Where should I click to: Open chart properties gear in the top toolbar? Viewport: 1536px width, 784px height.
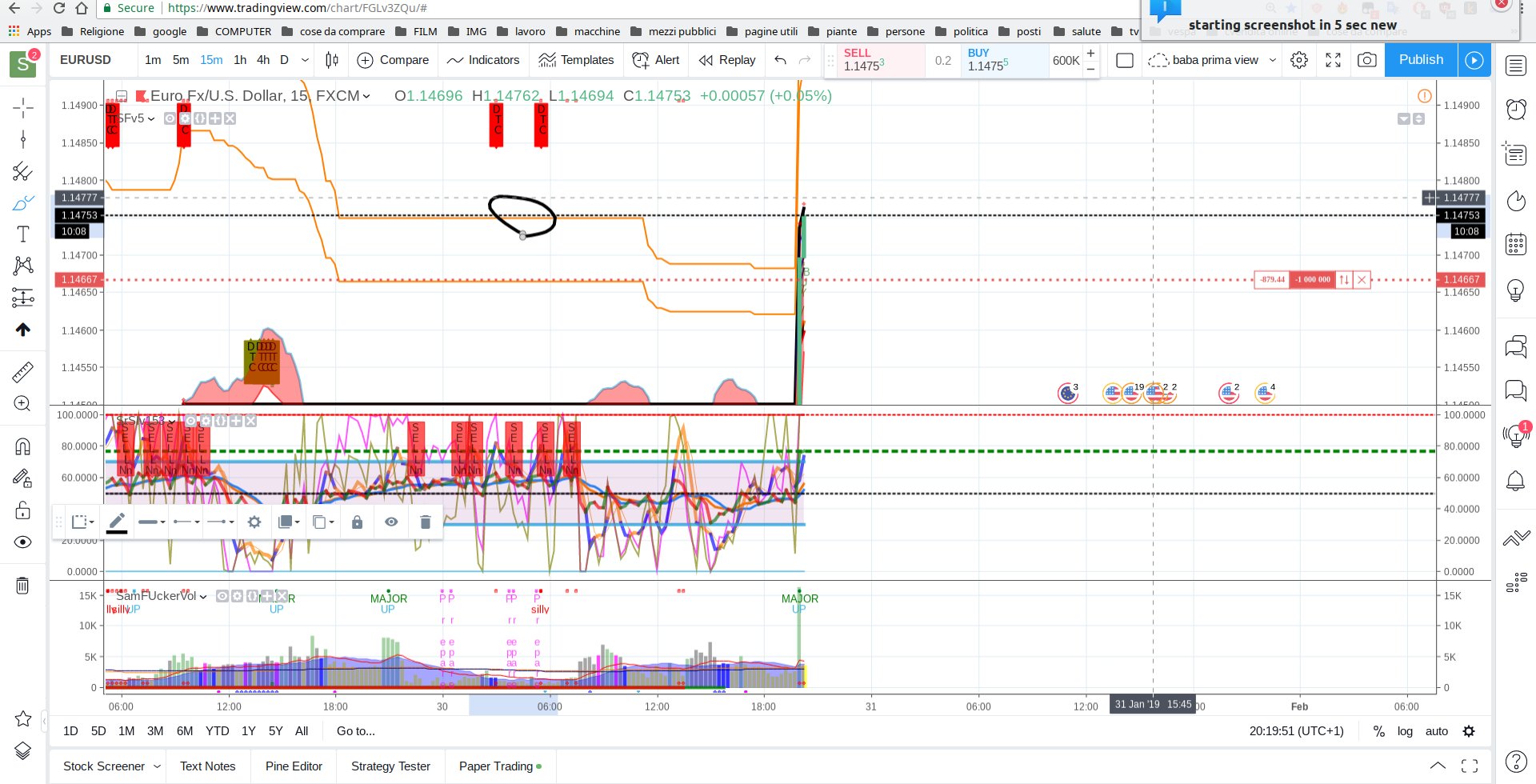coord(1299,60)
